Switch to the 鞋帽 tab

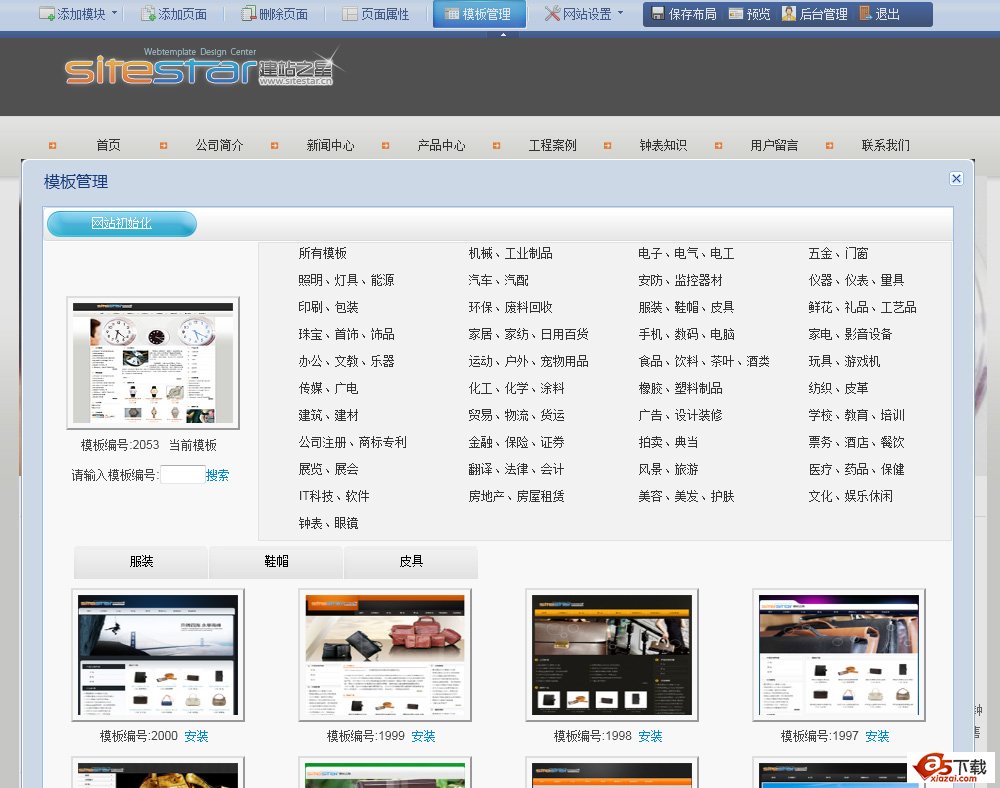click(276, 562)
